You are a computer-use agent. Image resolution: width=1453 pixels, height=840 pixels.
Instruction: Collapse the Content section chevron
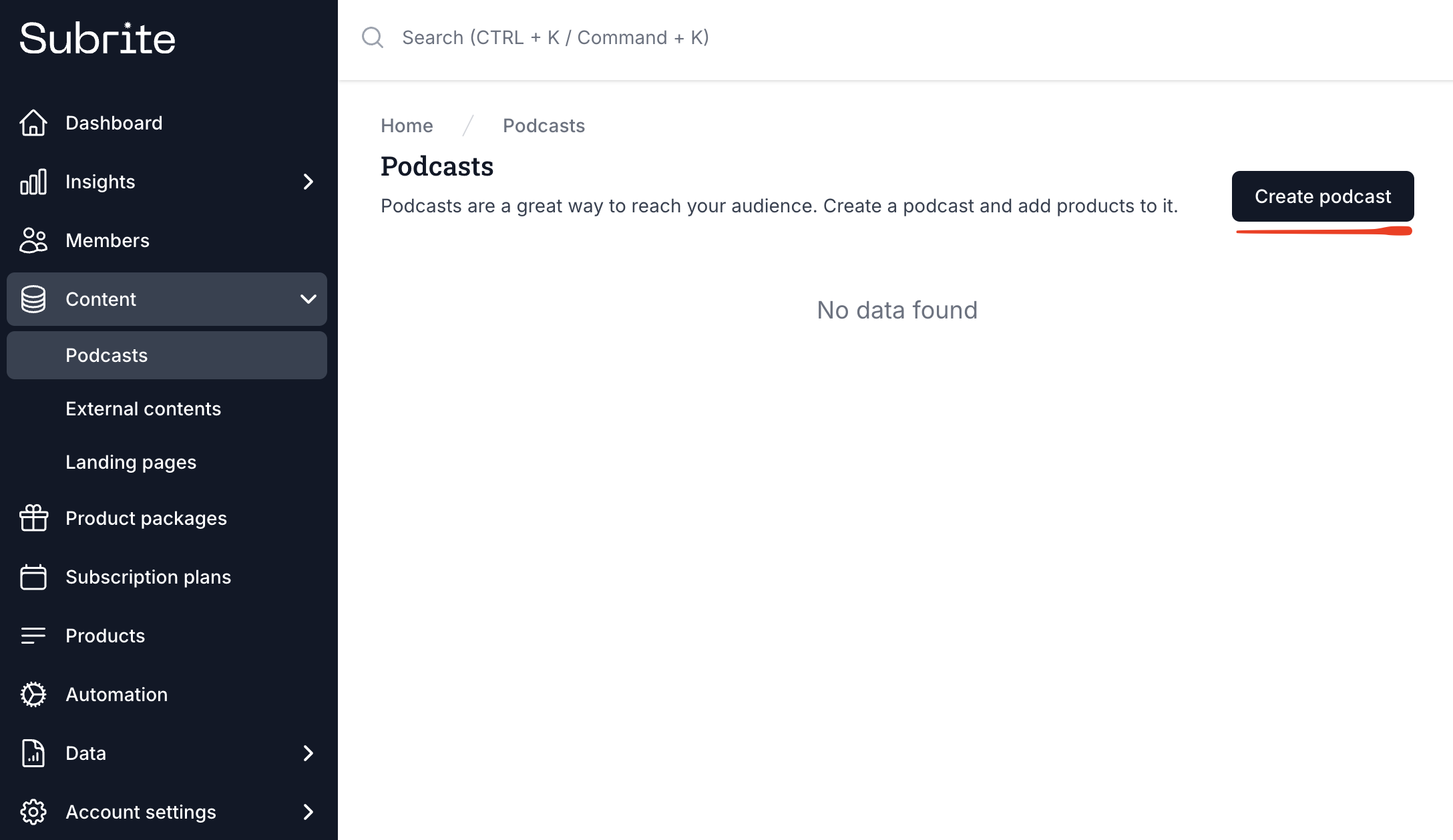click(x=308, y=299)
